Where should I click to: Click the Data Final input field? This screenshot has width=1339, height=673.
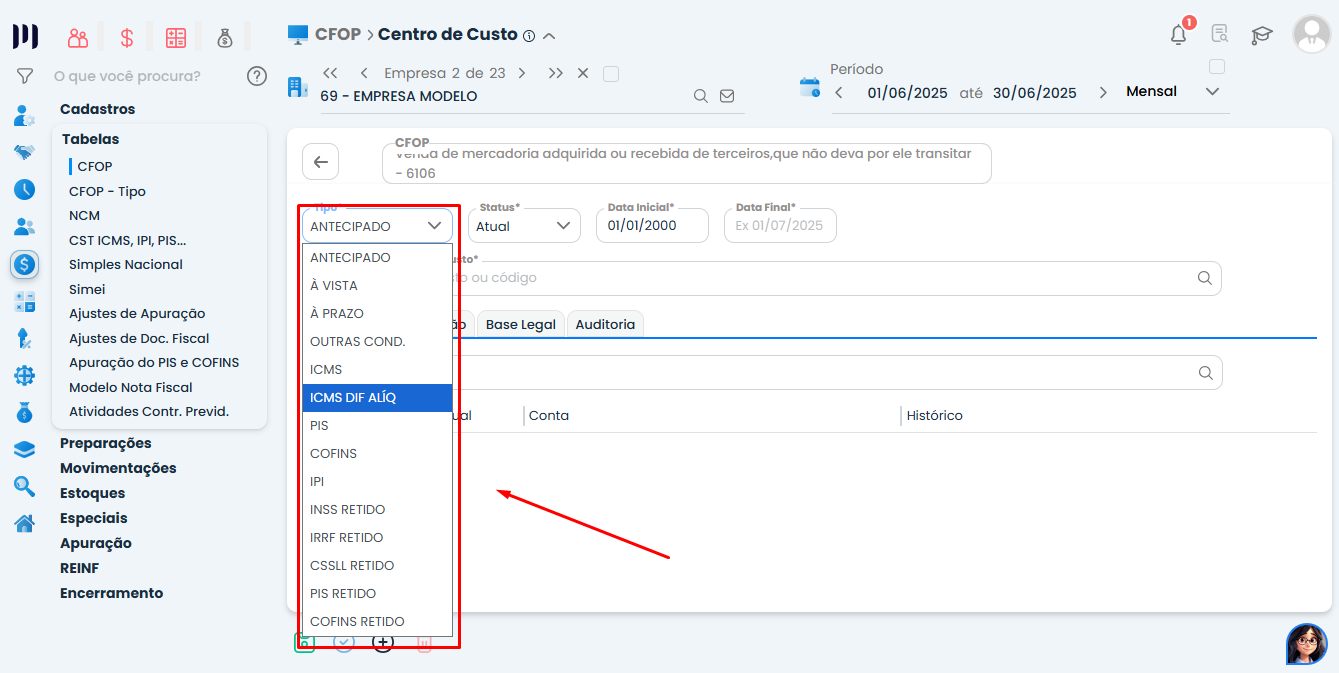click(780, 226)
